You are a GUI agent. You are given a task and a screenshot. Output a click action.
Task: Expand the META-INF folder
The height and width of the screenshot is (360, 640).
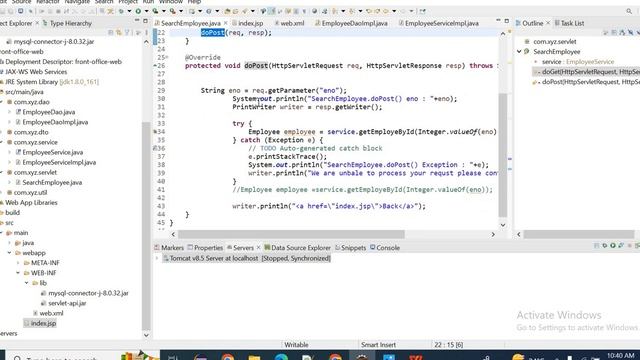point(18,263)
